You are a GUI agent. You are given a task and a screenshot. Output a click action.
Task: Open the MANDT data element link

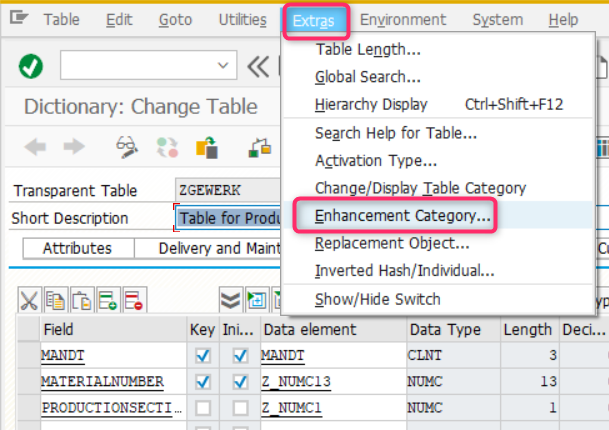coord(281,355)
